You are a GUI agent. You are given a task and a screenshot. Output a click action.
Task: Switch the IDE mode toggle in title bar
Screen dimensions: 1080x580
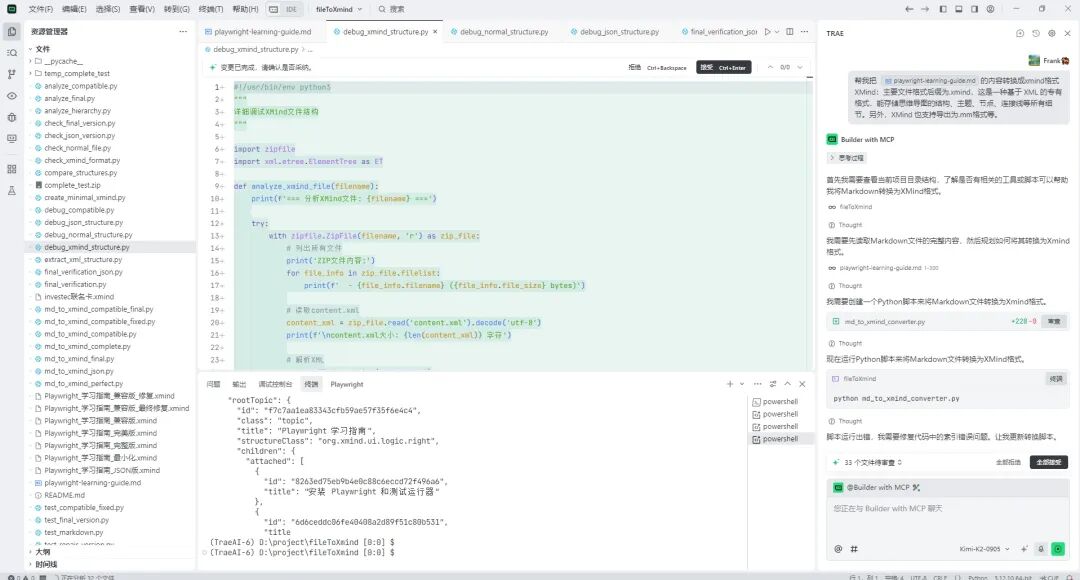click(x=283, y=9)
